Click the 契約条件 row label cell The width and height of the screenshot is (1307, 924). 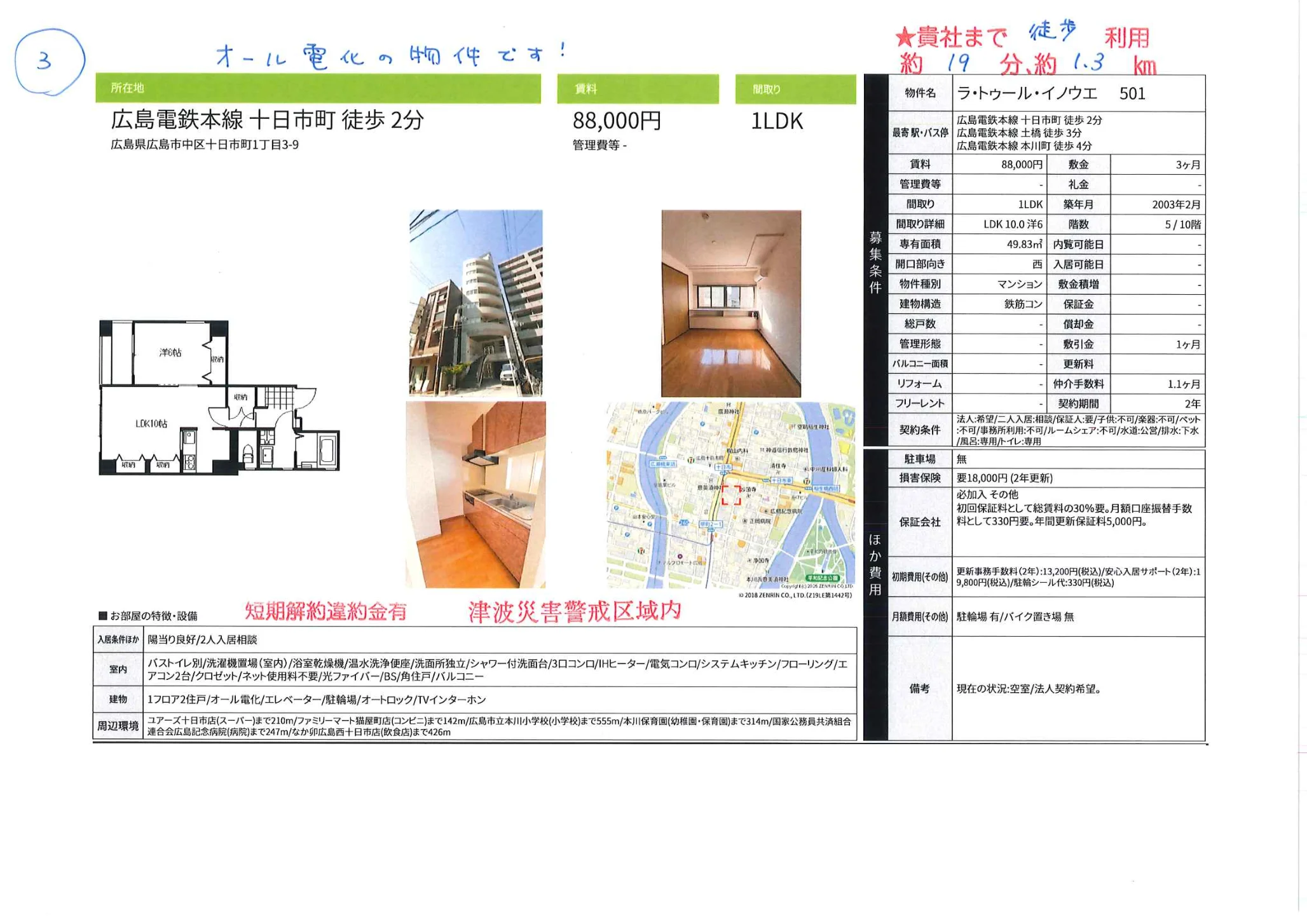click(919, 430)
